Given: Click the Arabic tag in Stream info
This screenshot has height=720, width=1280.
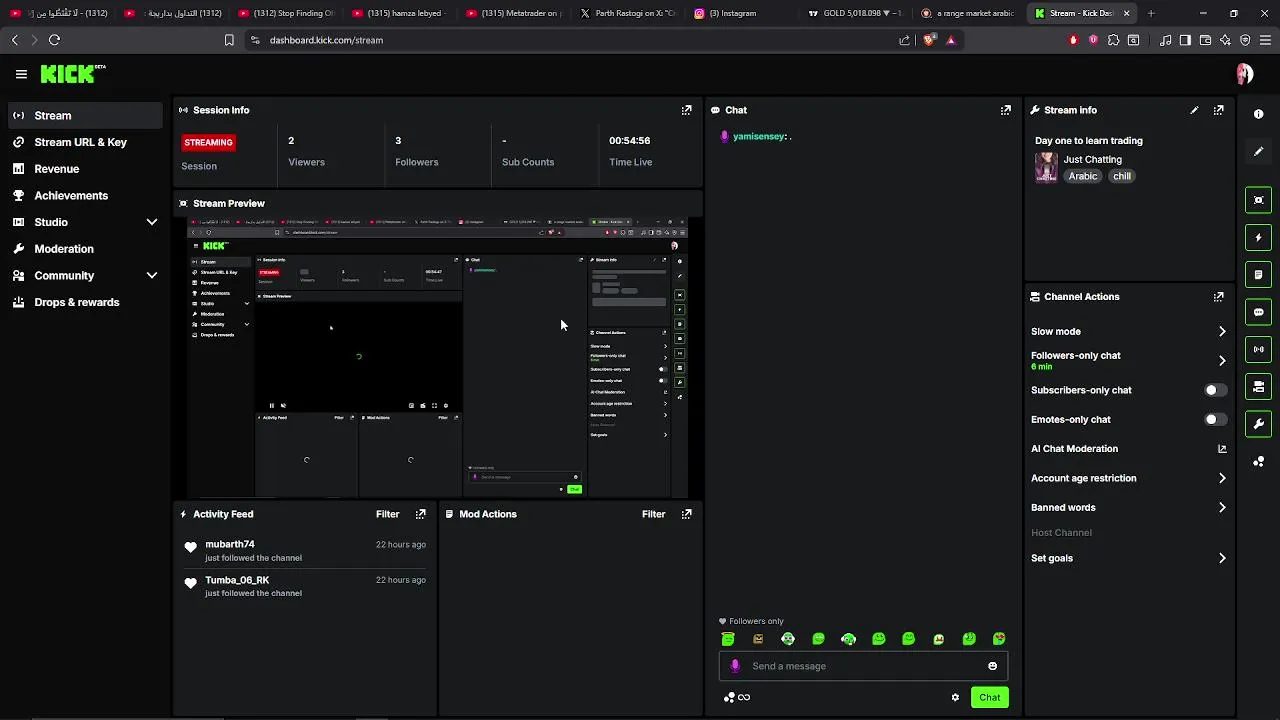Looking at the screenshot, I should pyautogui.click(x=1083, y=176).
